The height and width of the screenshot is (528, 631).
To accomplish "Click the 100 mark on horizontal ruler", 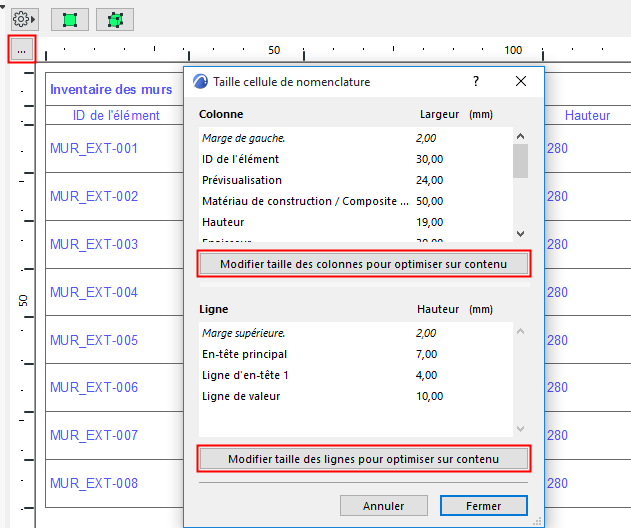I will (x=513, y=50).
